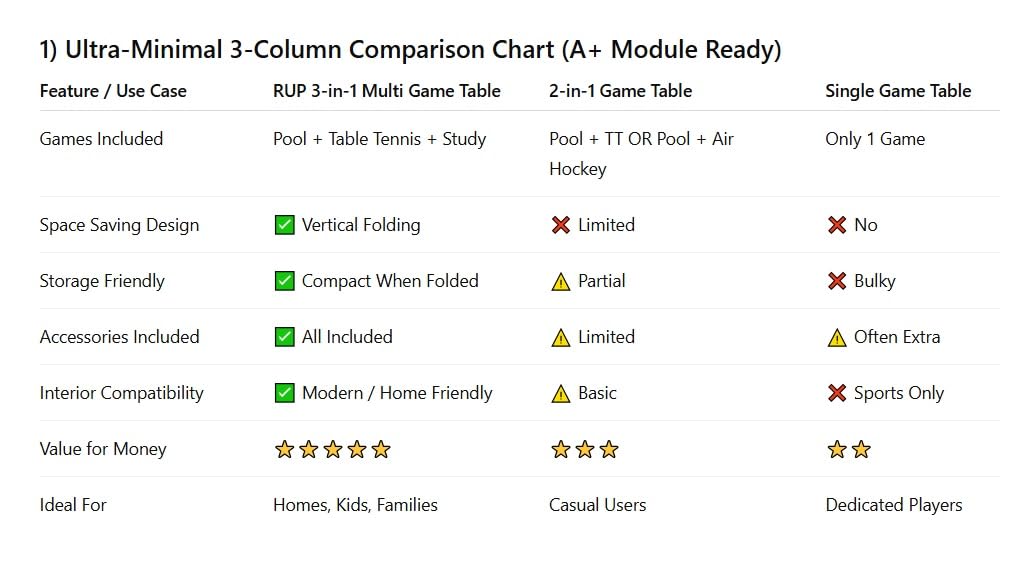Click the first star in the five-star rating
1012x577 pixels.
284,449
